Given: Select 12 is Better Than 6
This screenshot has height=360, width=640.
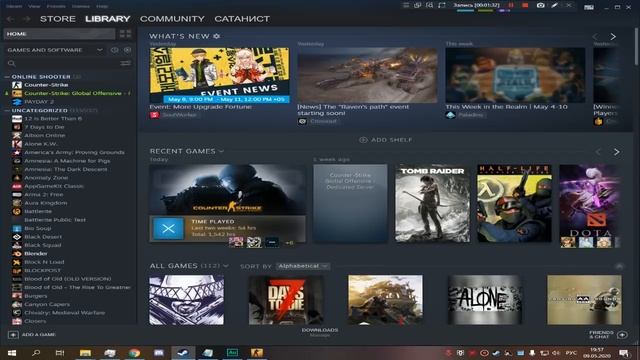Looking at the screenshot, I should (53, 118).
